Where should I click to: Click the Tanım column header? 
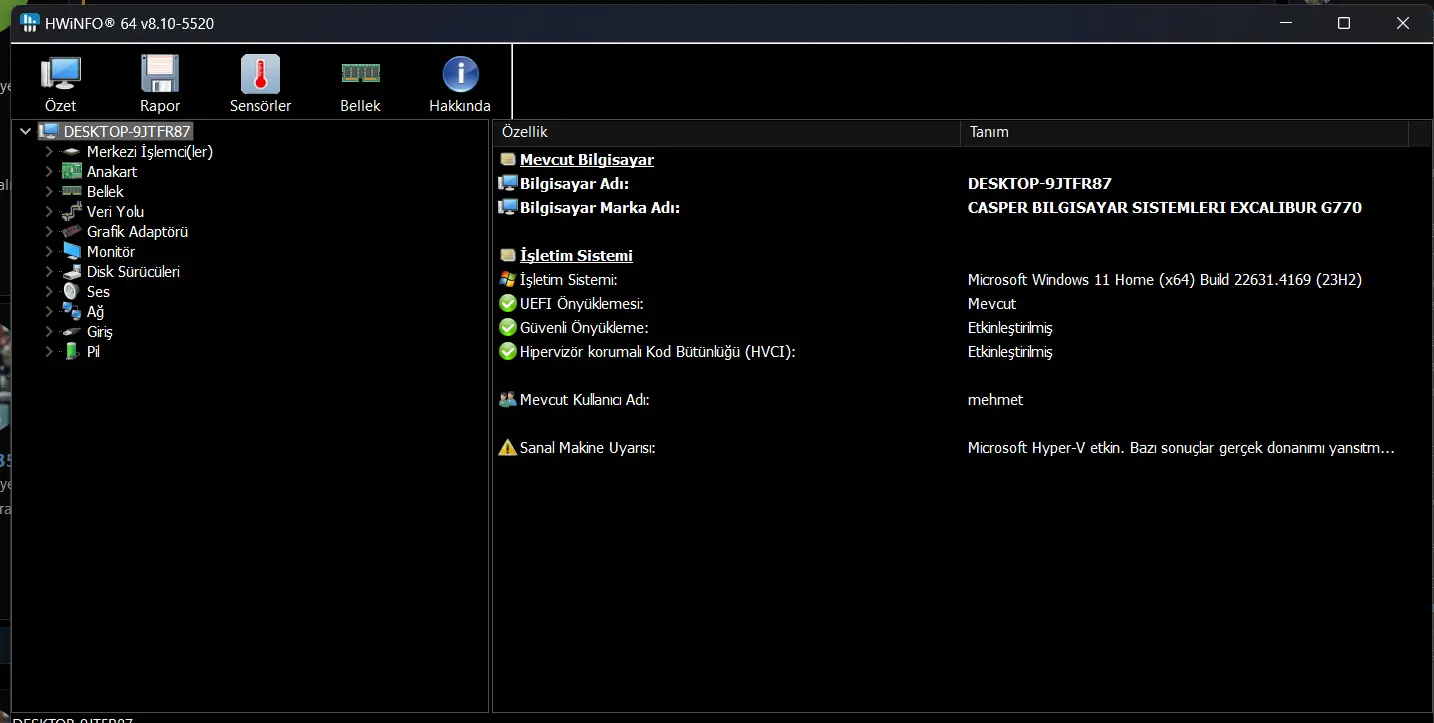click(1184, 132)
